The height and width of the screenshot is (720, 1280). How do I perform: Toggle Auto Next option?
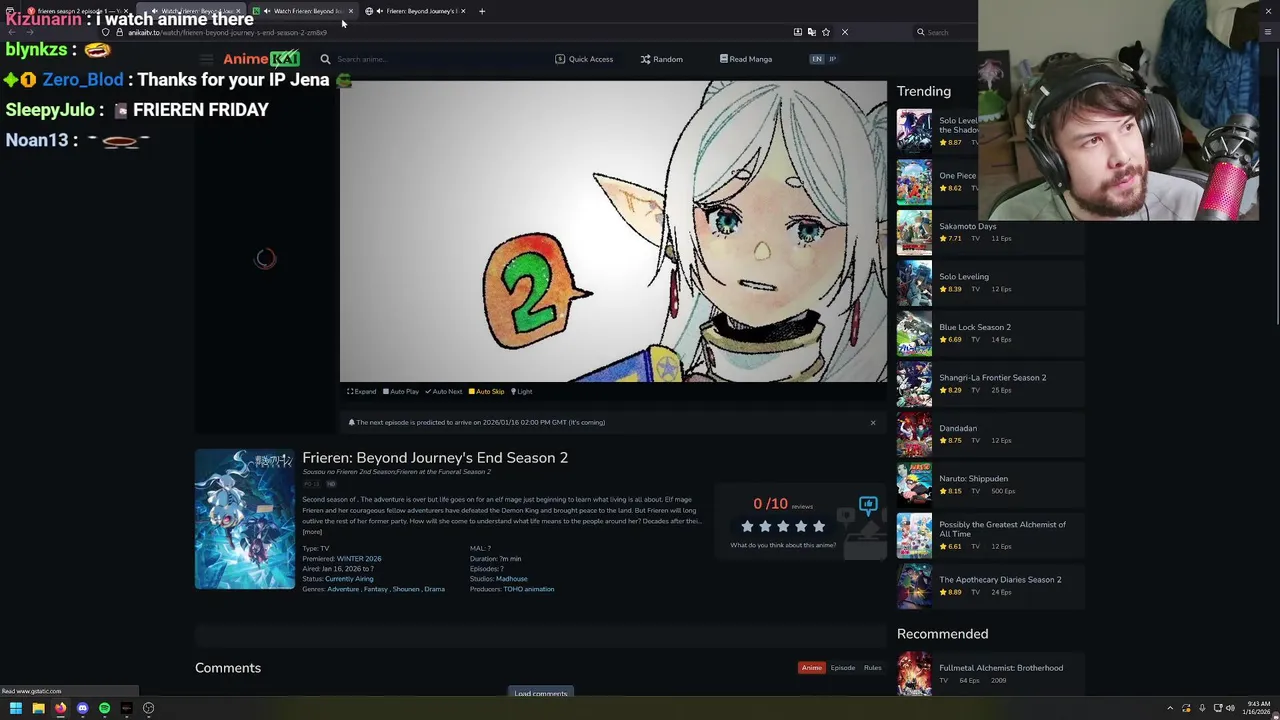point(444,391)
